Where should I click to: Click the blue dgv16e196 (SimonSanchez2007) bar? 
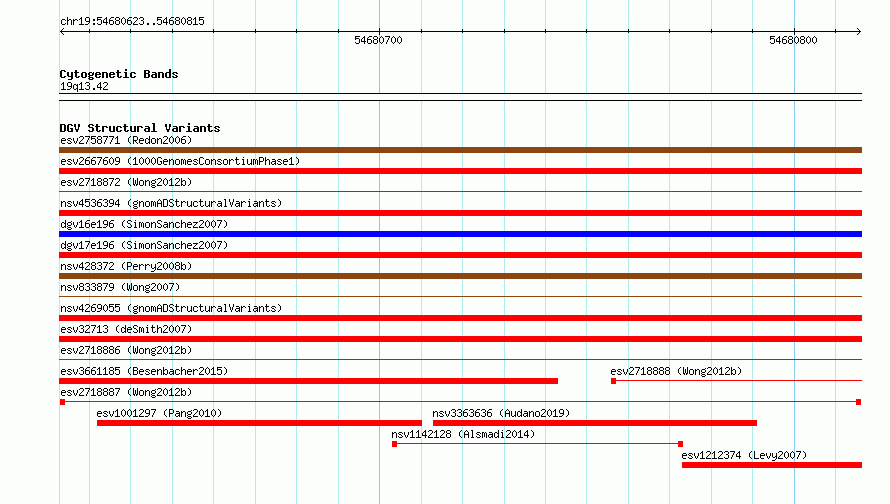pyautogui.click(x=460, y=234)
